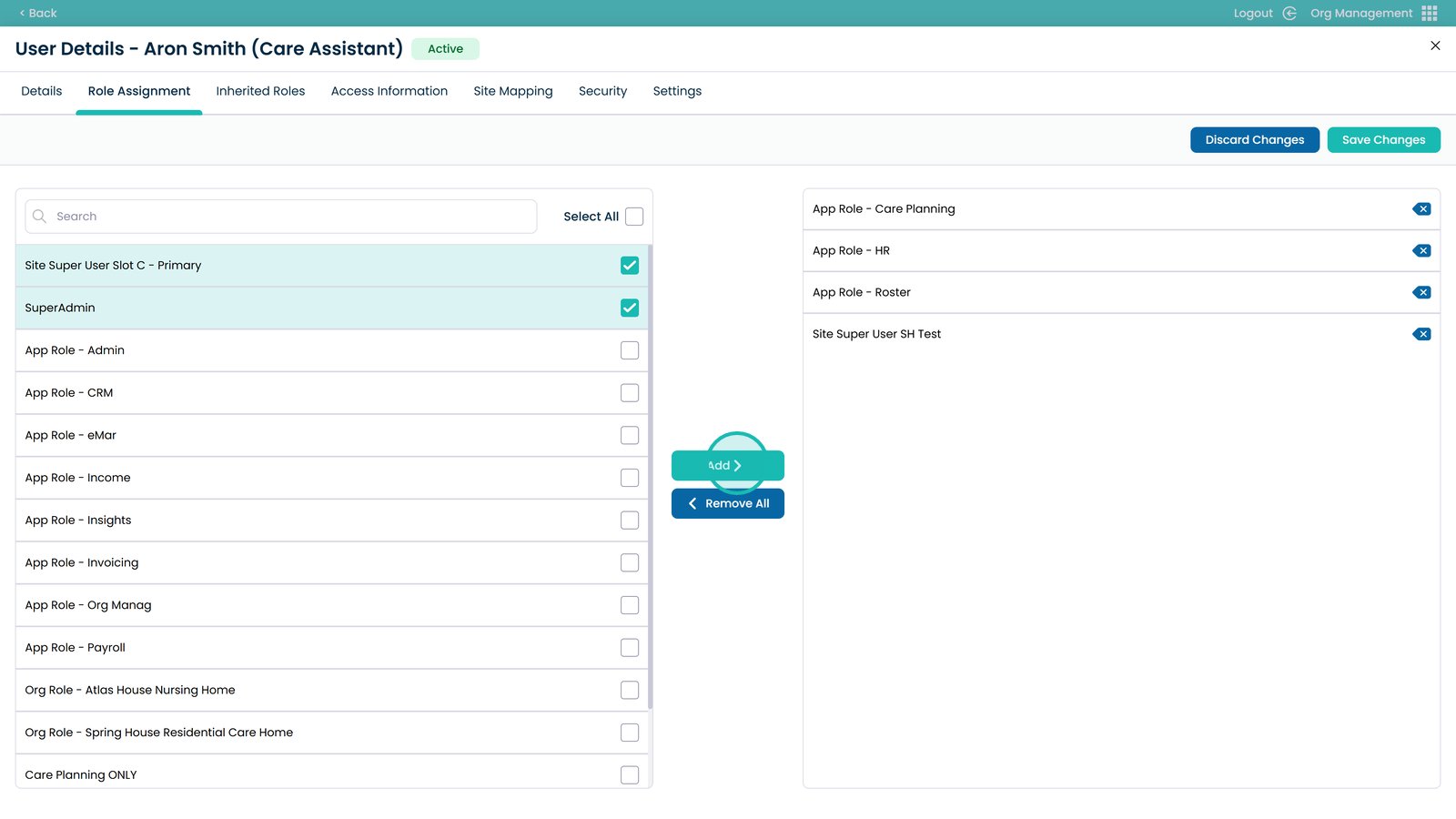Uncheck Site Super User Slot C - Primary
Screen dimensions: 1456x819
tap(629, 266)
